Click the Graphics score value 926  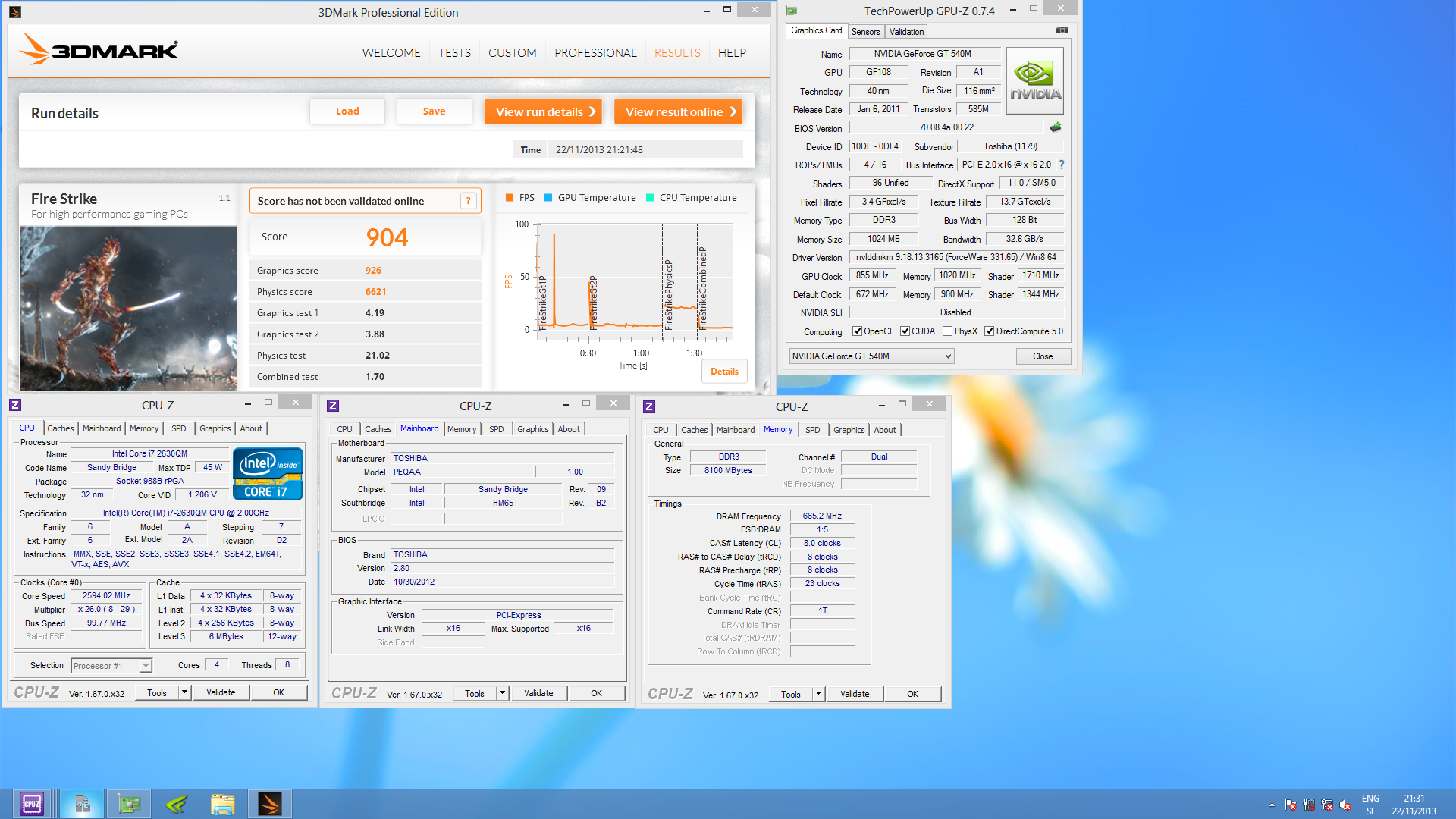[x=373, y=271]
